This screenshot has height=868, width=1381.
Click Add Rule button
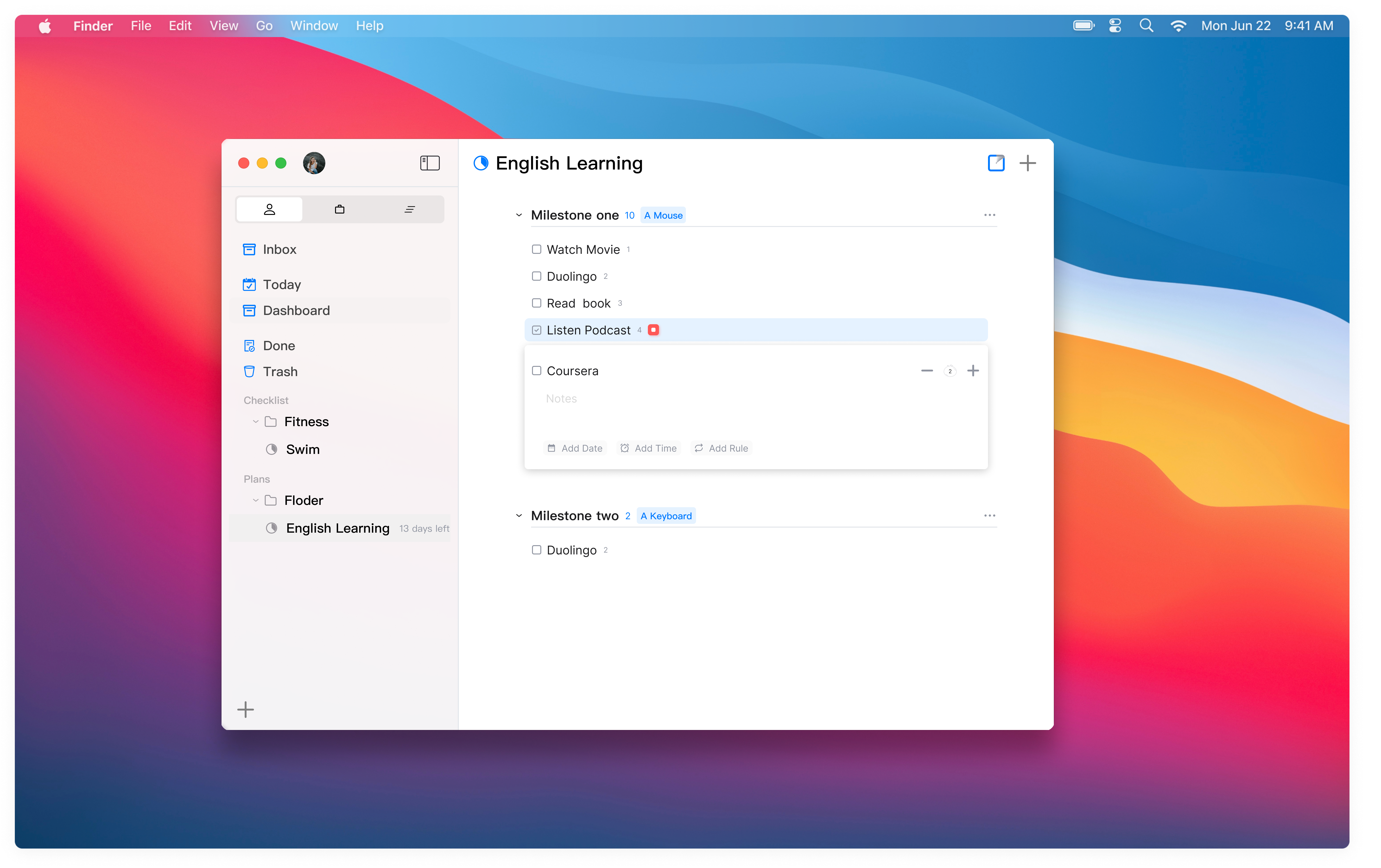[x=722, y=448]
